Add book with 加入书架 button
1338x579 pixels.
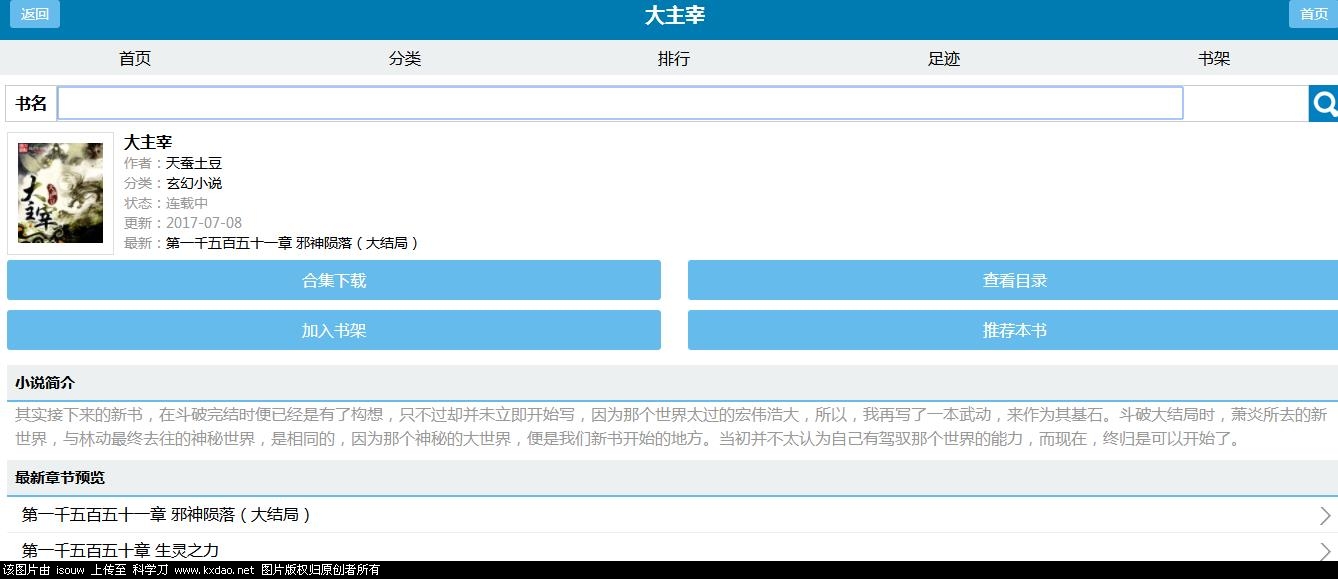334,330
